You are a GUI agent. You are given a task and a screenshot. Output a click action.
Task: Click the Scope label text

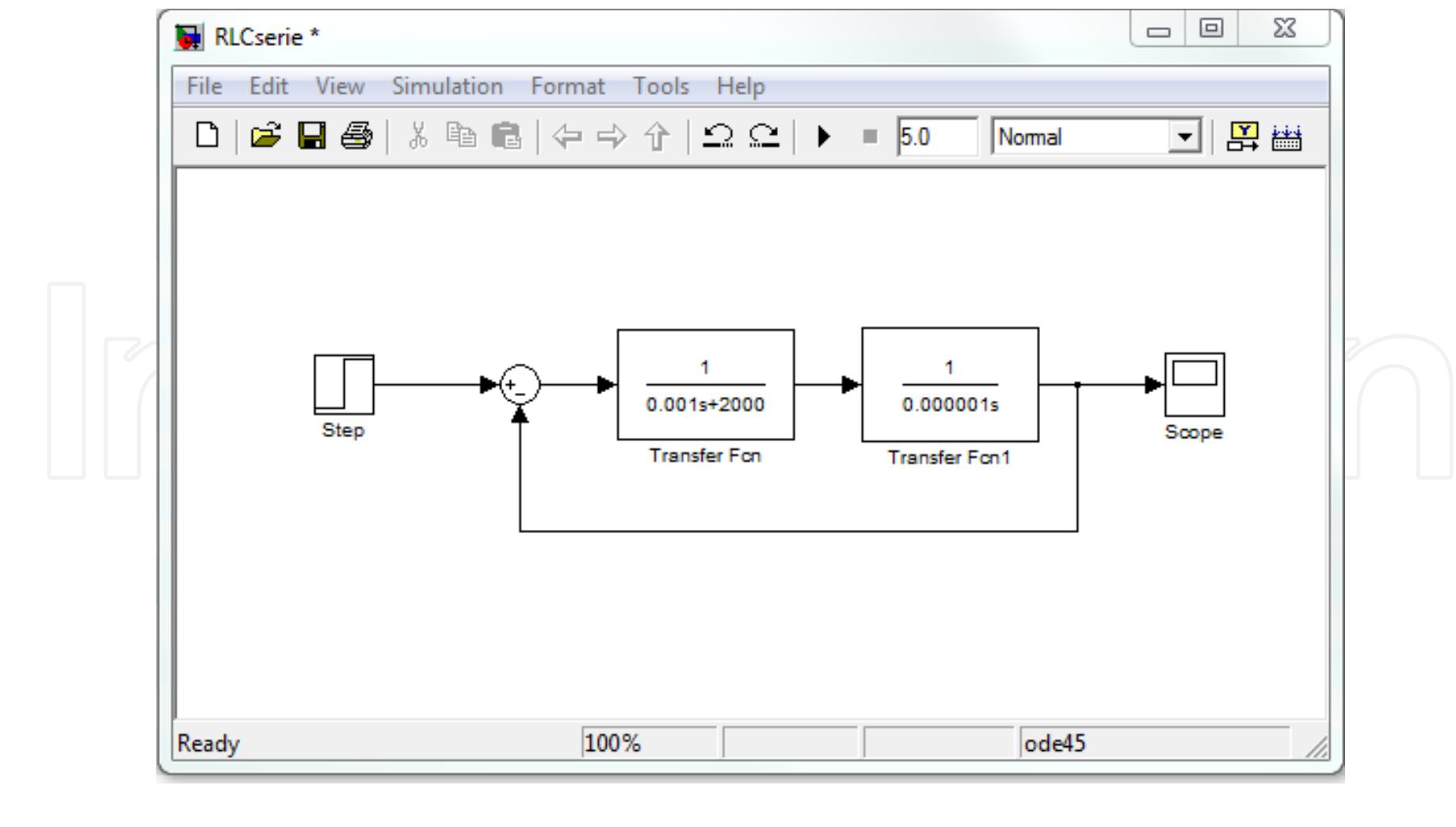1194,433
